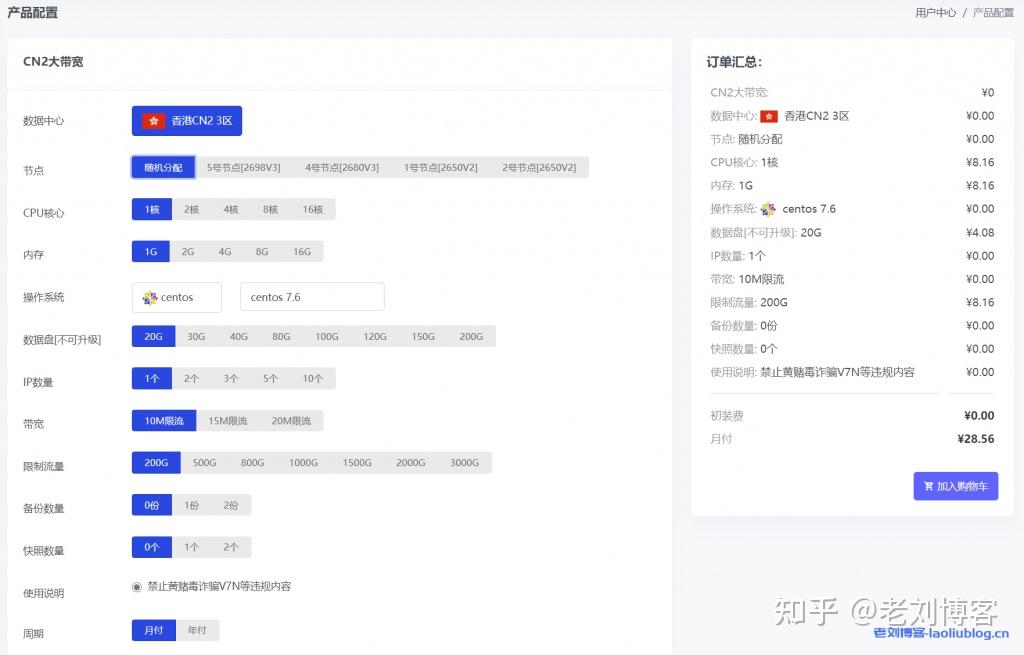Select 2核 CPU core option
This screenshot has height=655, width=1024.
pyautogui.click(x=191, y=210)
